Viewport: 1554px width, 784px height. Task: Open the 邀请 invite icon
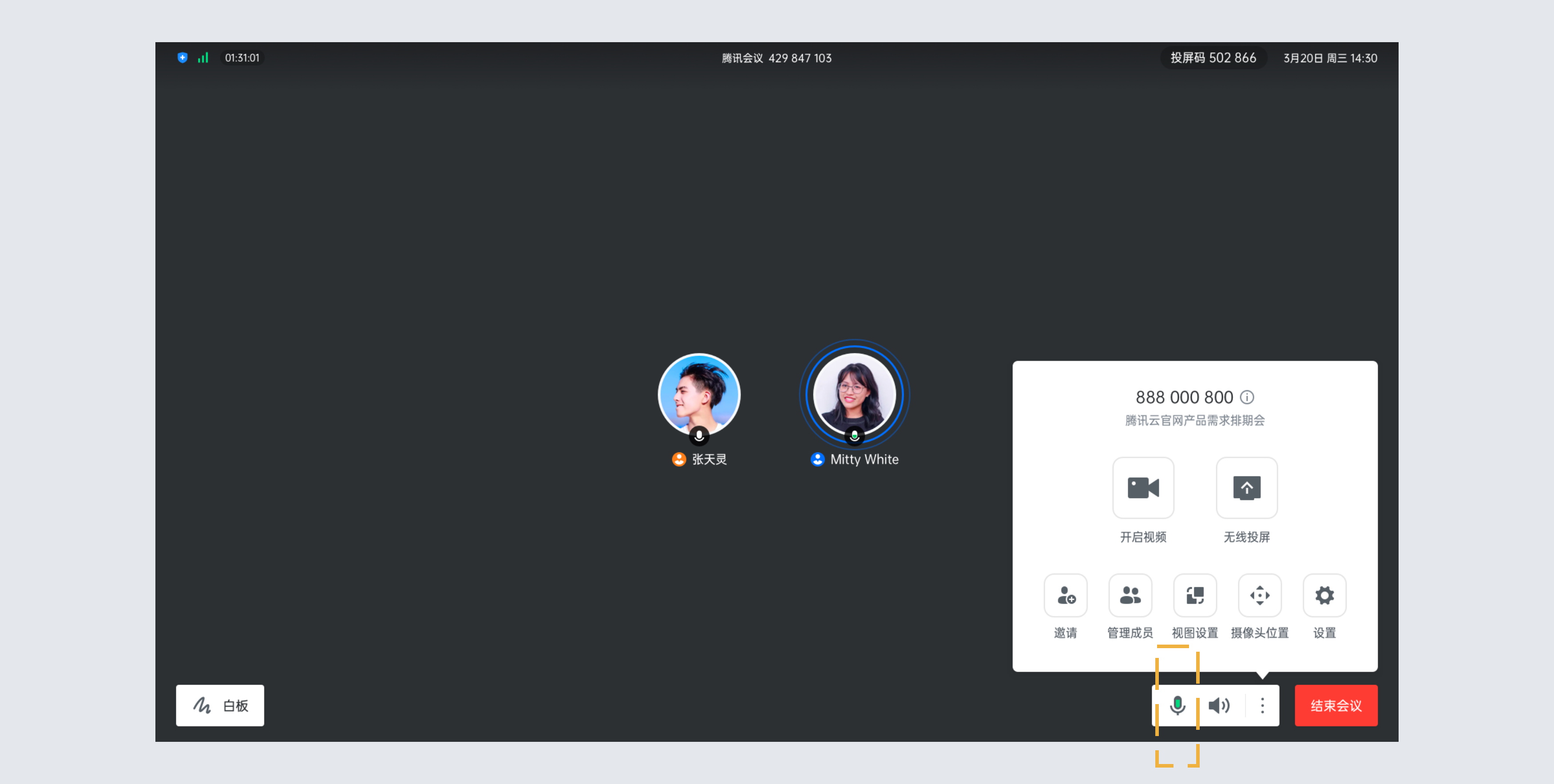(x=1065, y=595)
